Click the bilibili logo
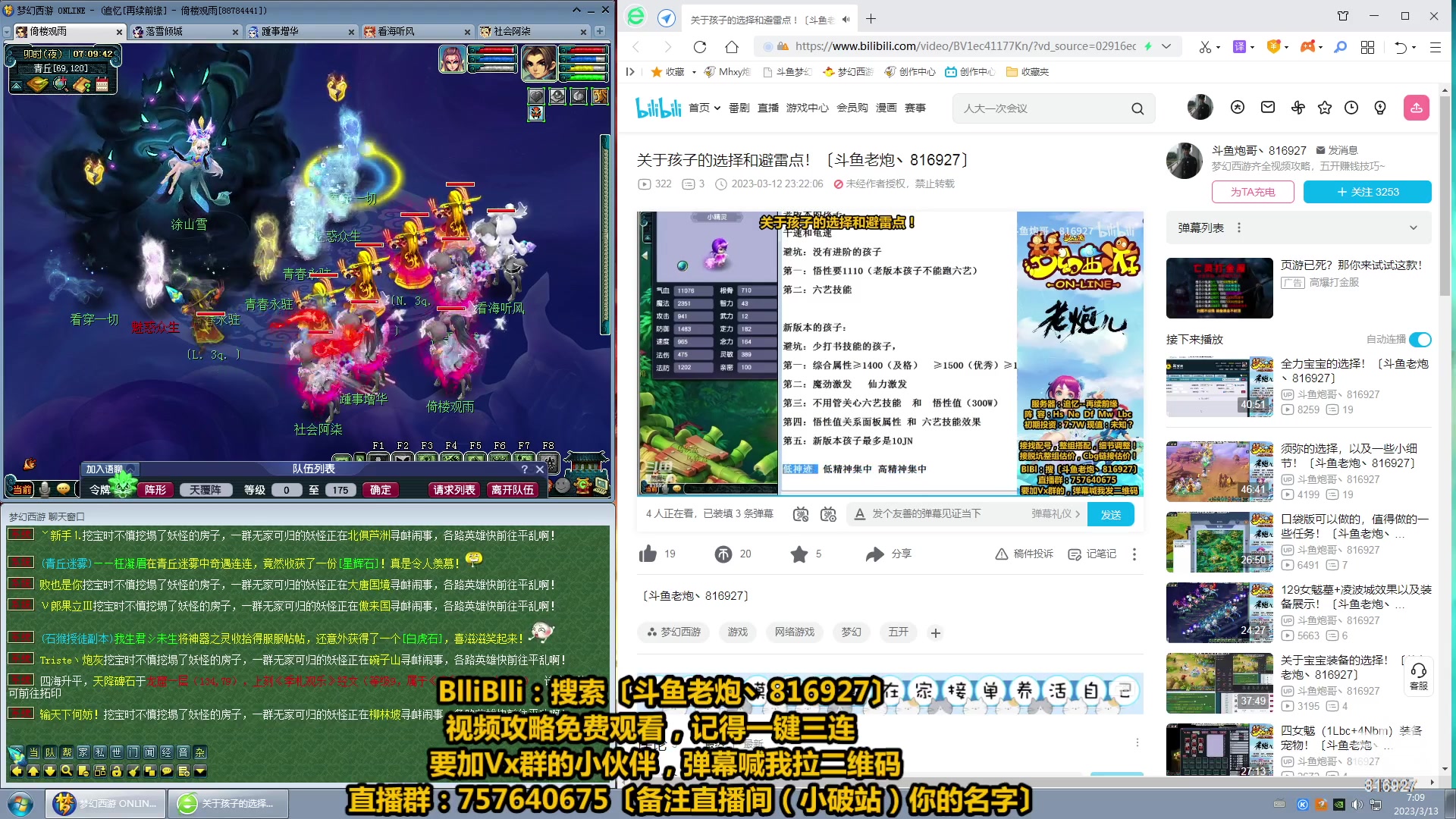This screenshot has height=819, width=1456. pos(658,108)
